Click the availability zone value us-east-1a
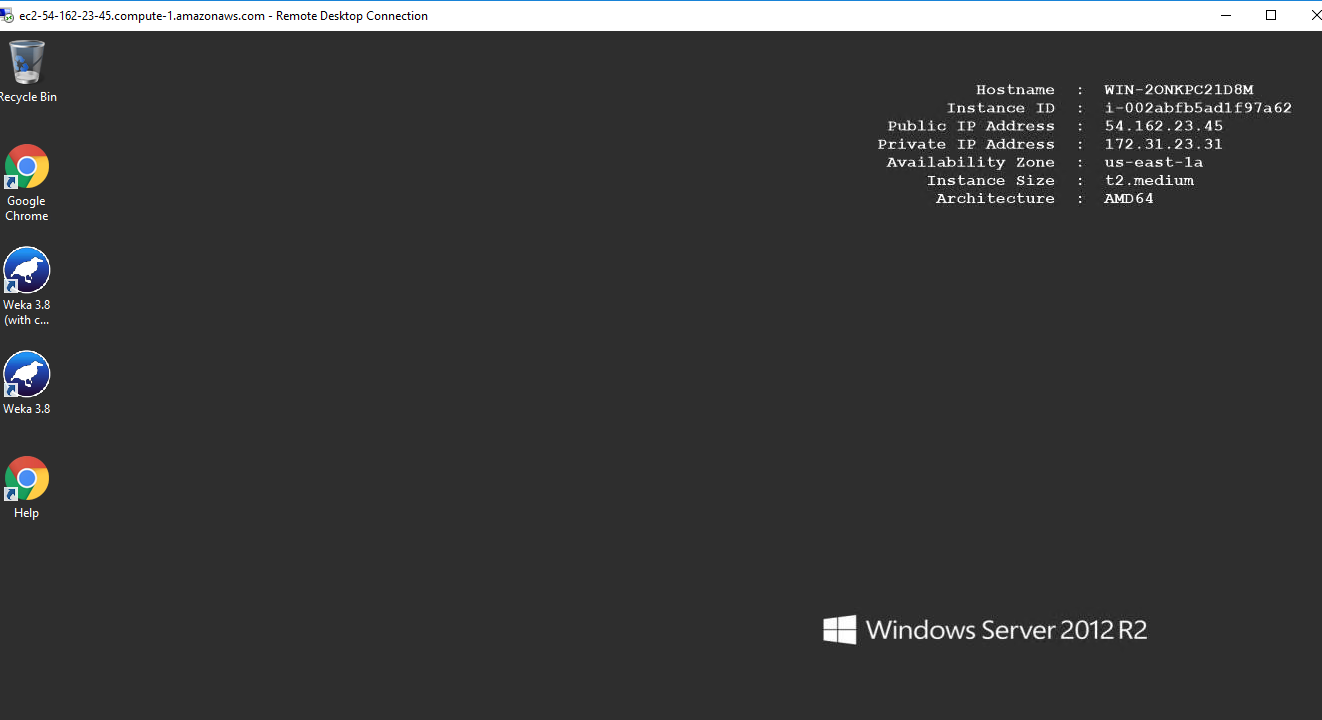Image resolution: width=1322 pixels, height=720 pixels. point(1153,162)
